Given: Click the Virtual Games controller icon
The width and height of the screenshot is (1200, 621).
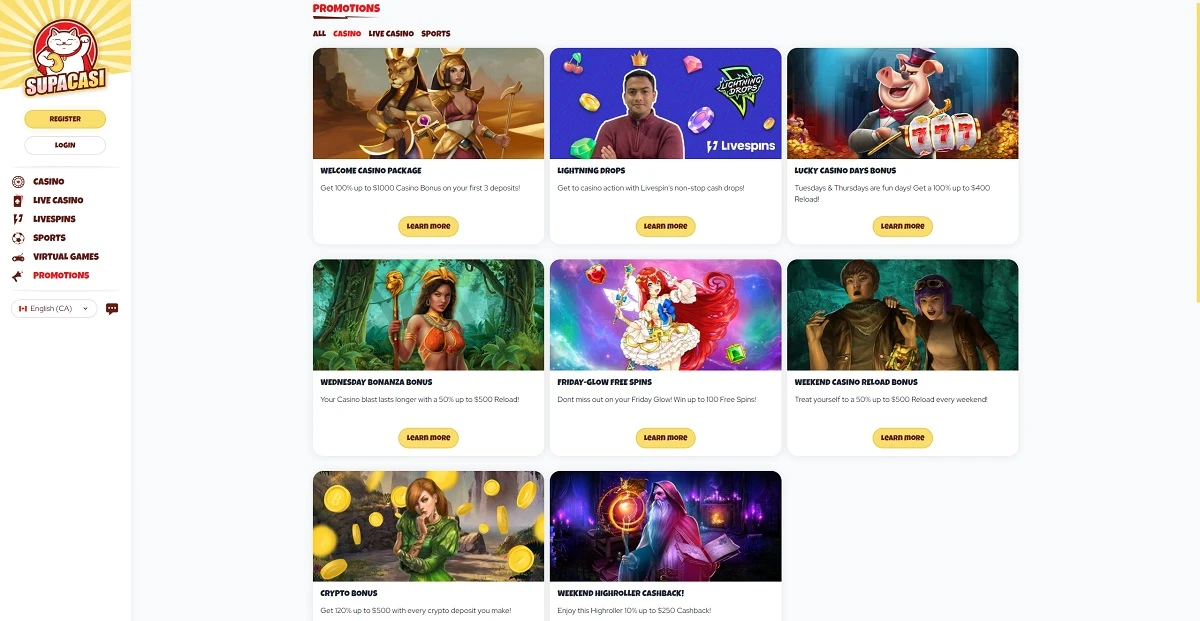Looking at the screenshot, I should (18, 257).
